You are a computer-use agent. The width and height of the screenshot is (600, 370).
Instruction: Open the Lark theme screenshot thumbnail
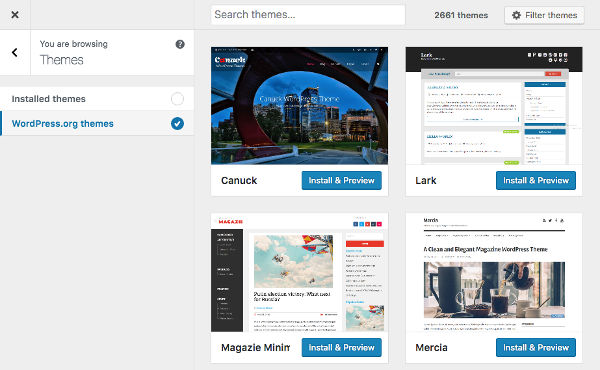494,106
